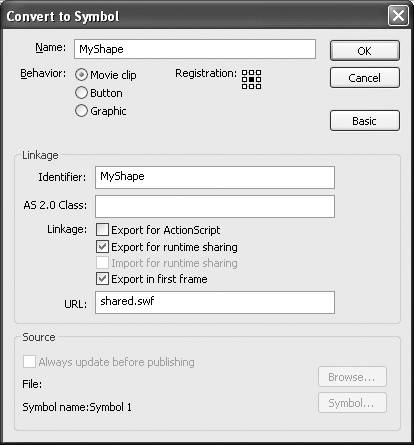Click the URL field containing shared.swf

click(215, 302)
